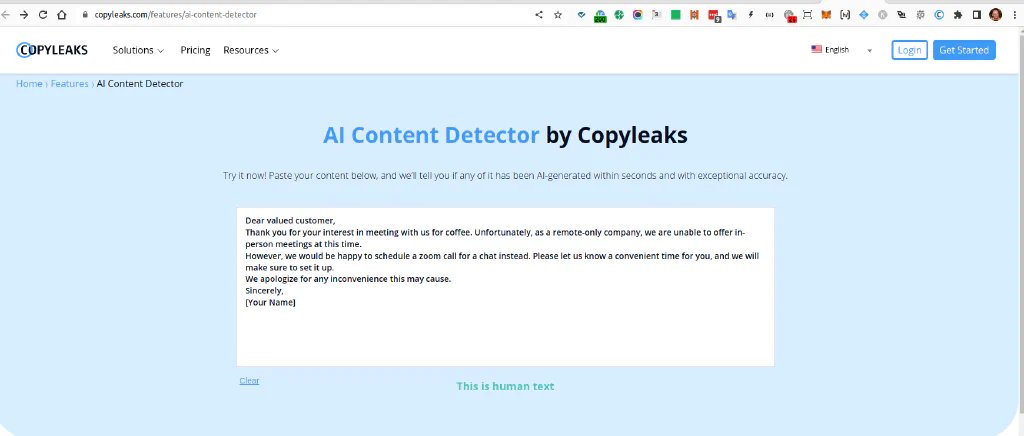The width and height of the screenshot is (1024, 436).
Task: Open the English language selector
Action: click(x=841, y=50)
